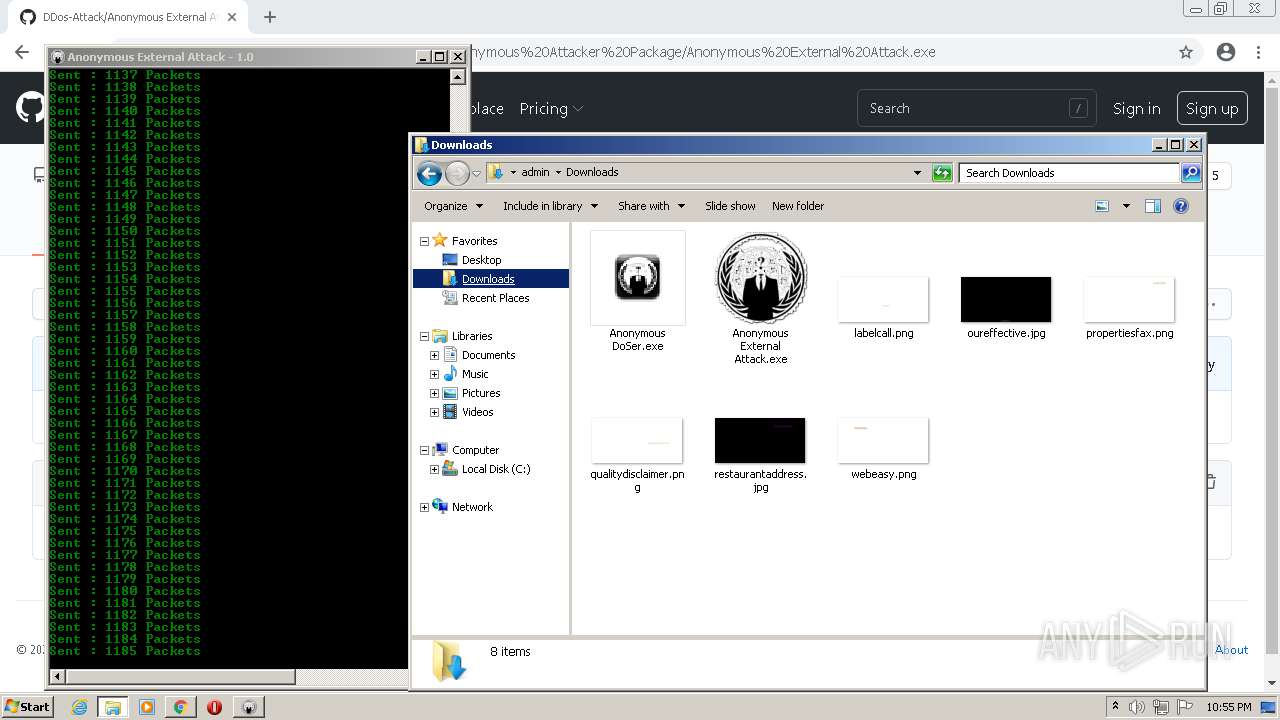1280x720 pixels.
Task: Select Desktop in Favorites
Action: pos(481,260)
